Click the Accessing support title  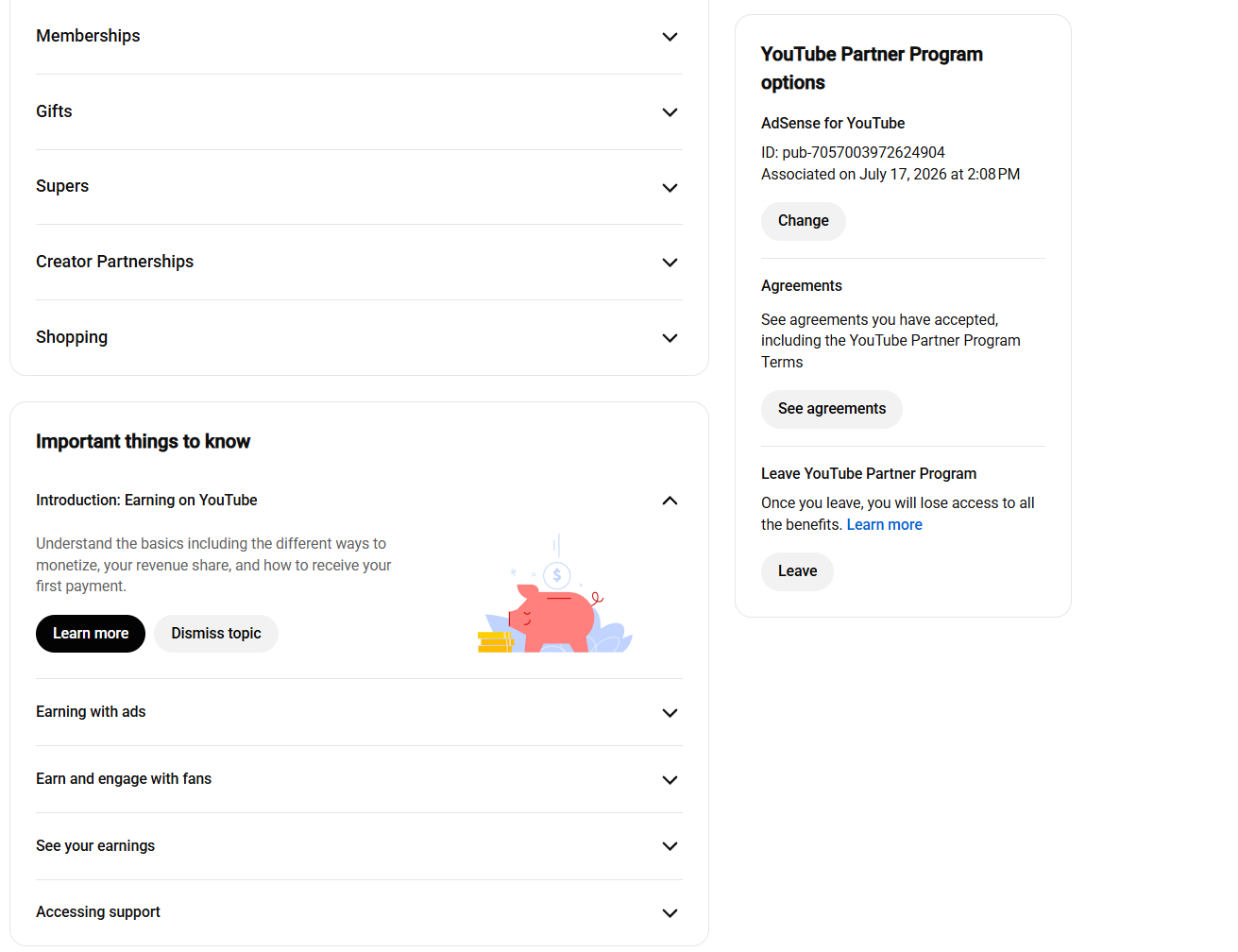[x=98, y=912]
